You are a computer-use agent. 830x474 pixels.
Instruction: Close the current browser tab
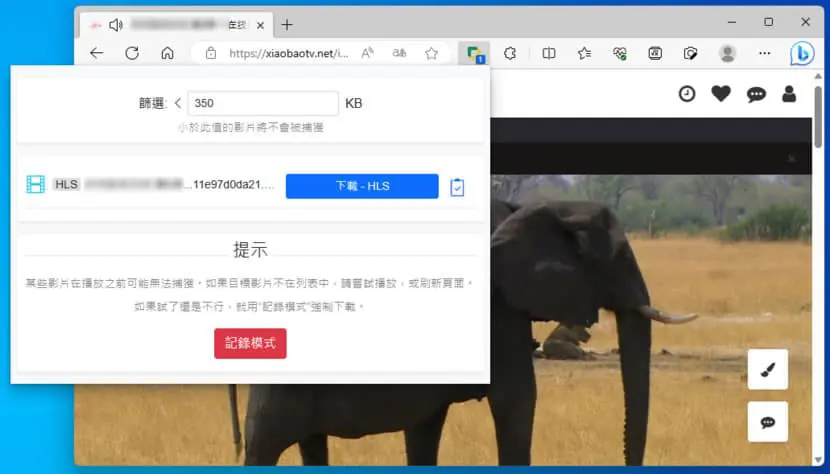(x=260, y=25)
